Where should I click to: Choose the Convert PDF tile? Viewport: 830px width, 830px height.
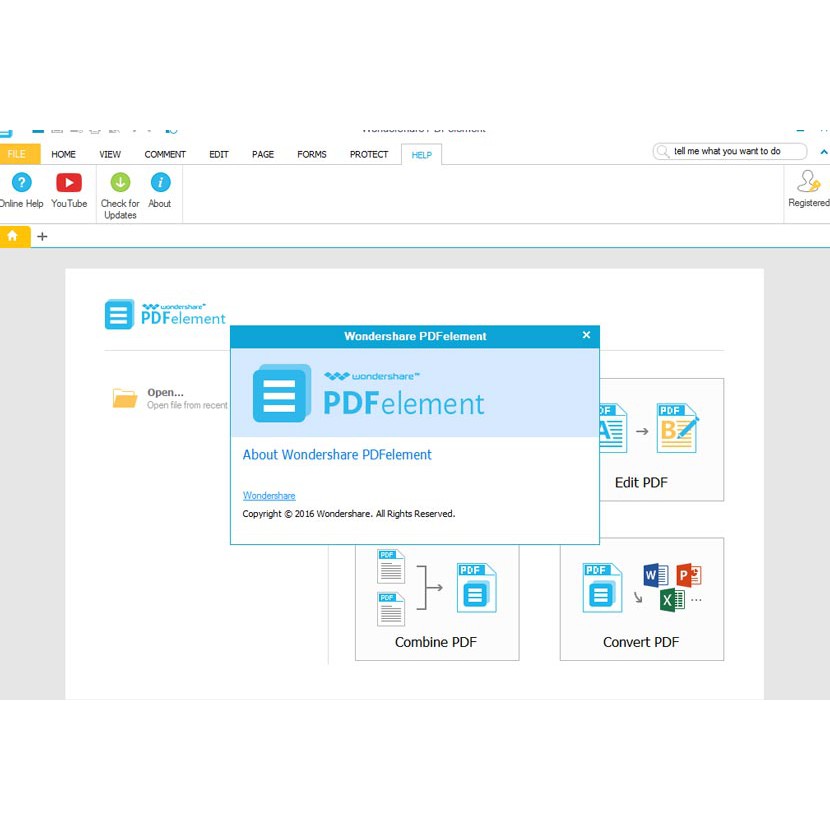coord(641,600)
